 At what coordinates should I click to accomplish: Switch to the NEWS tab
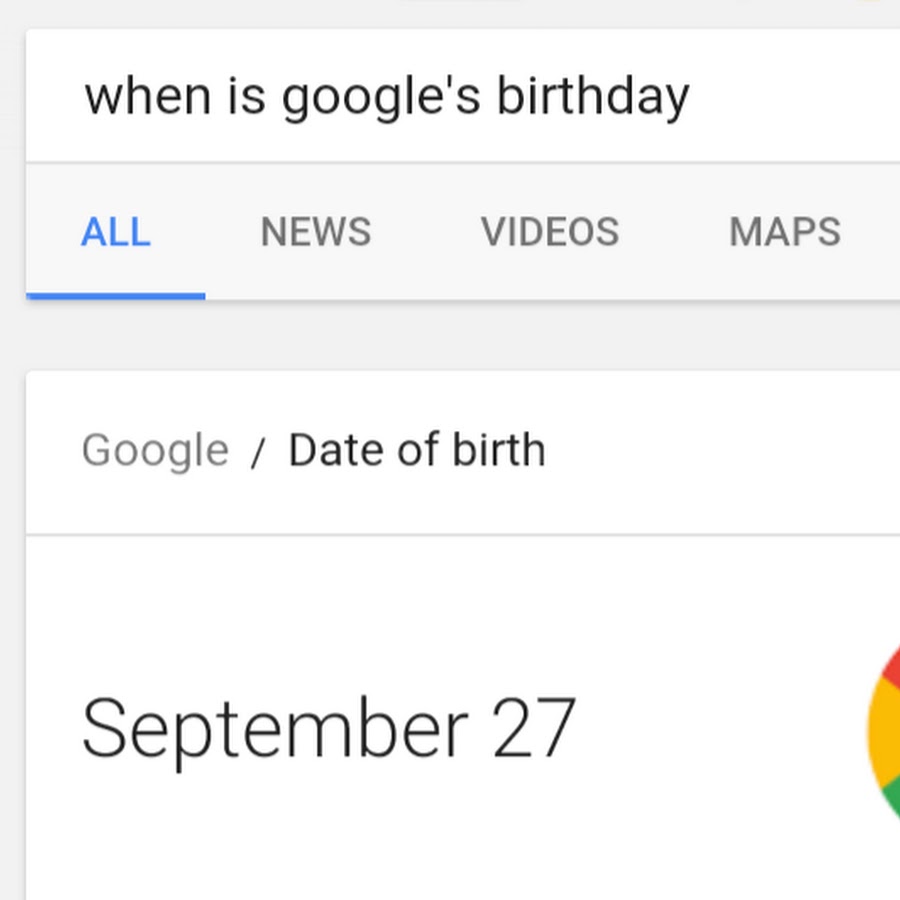coord(315,232)
